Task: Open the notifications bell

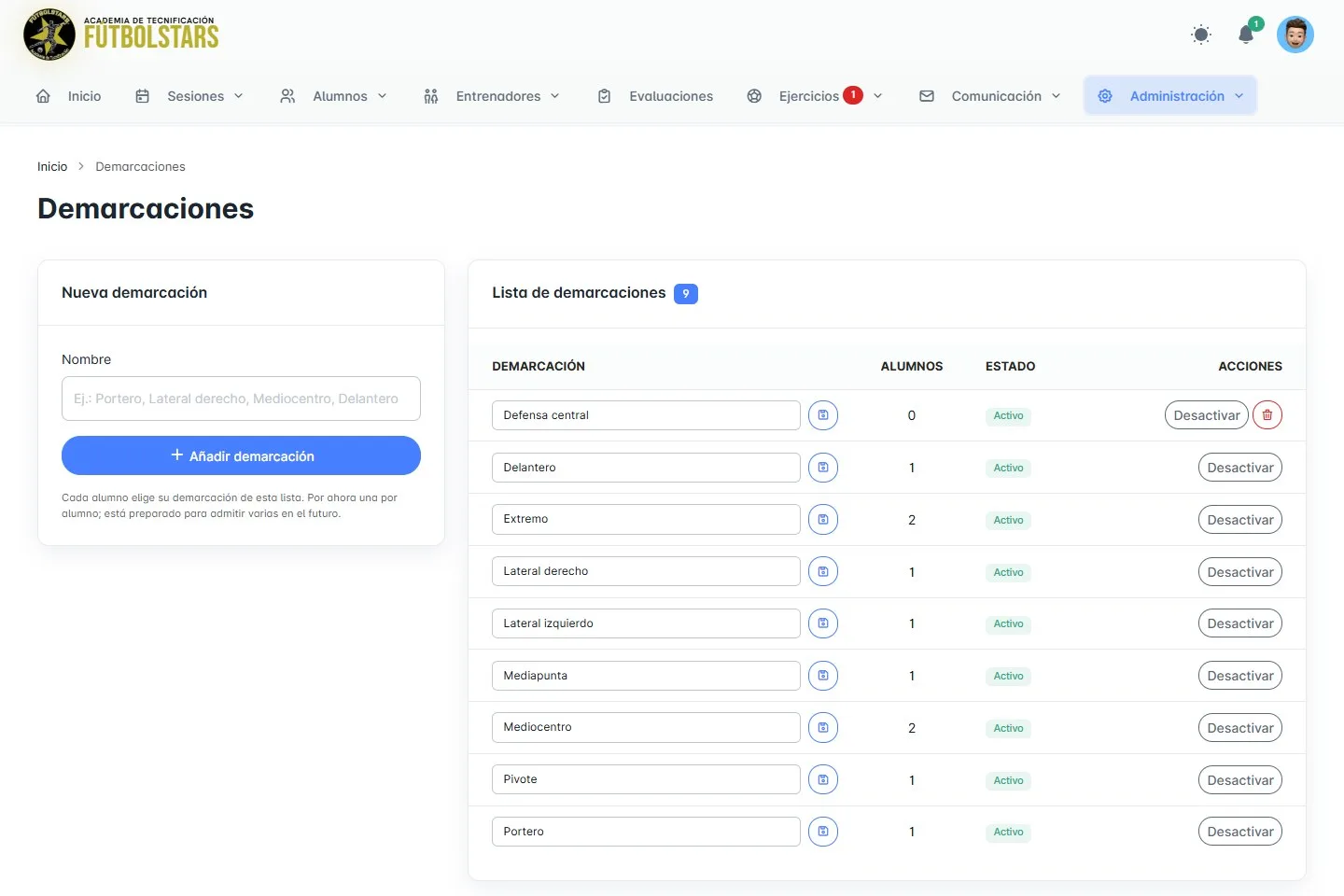Action: point(1246,35)
